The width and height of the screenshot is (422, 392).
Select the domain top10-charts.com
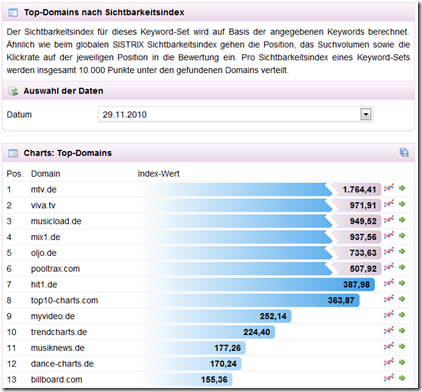pyautogui.click(x=64, y=300)
